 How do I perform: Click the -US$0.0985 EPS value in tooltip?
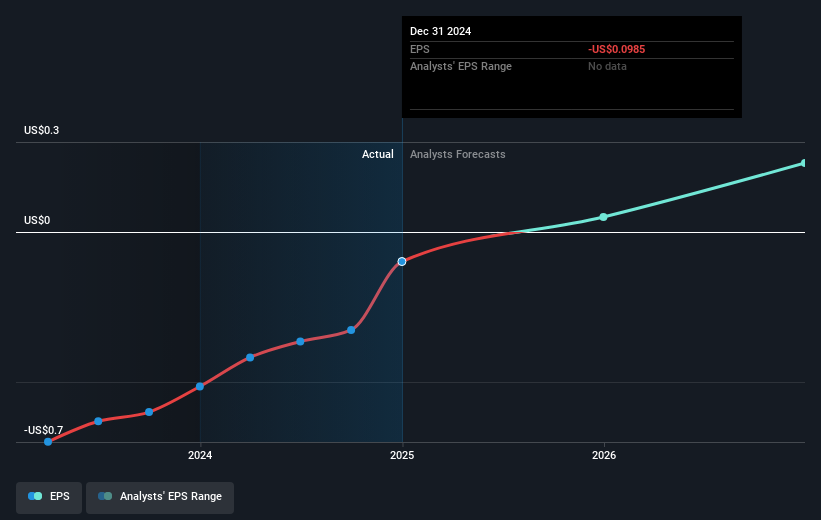click(616, 49)
